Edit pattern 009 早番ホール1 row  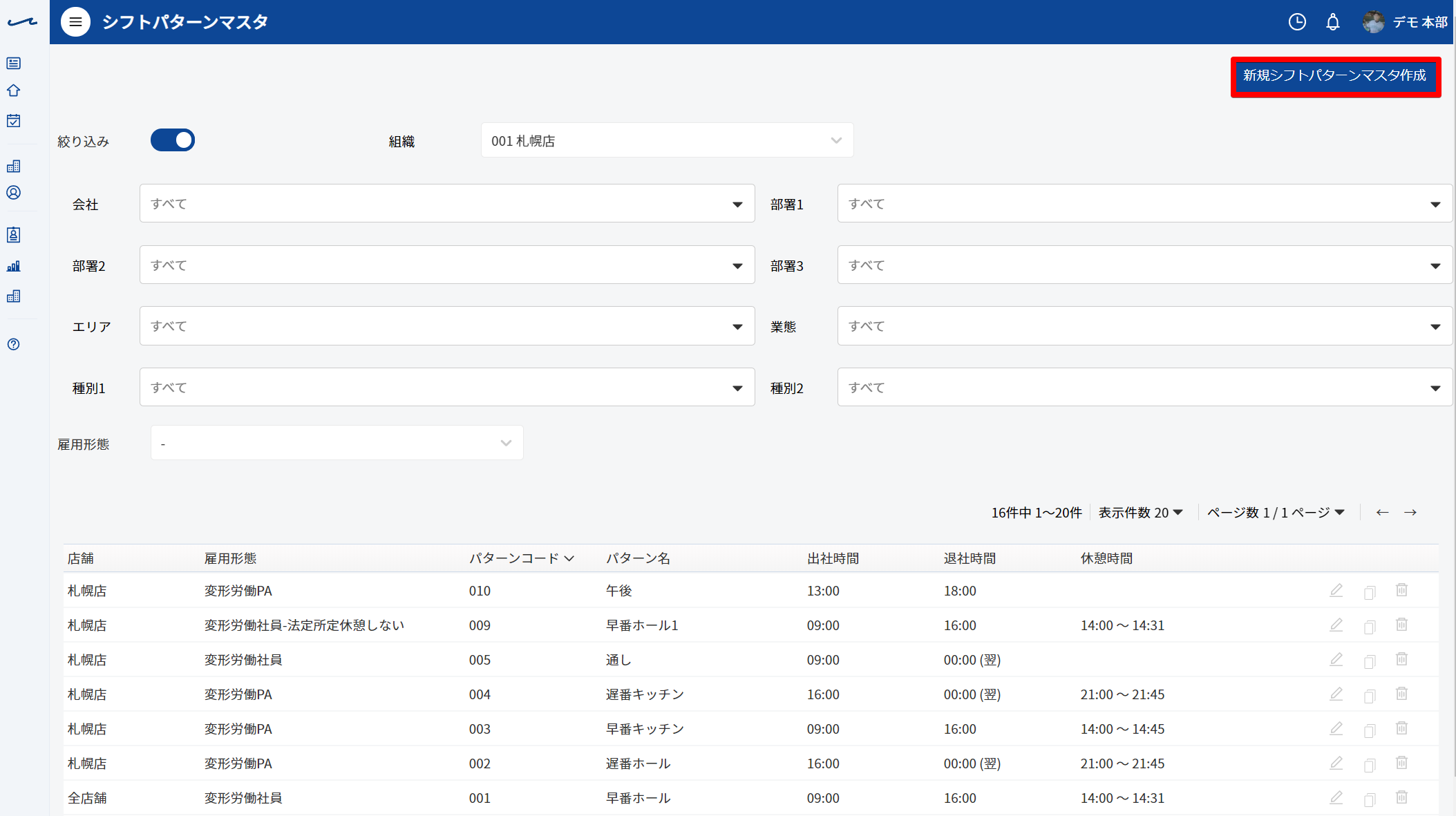tap(1336, 625)
